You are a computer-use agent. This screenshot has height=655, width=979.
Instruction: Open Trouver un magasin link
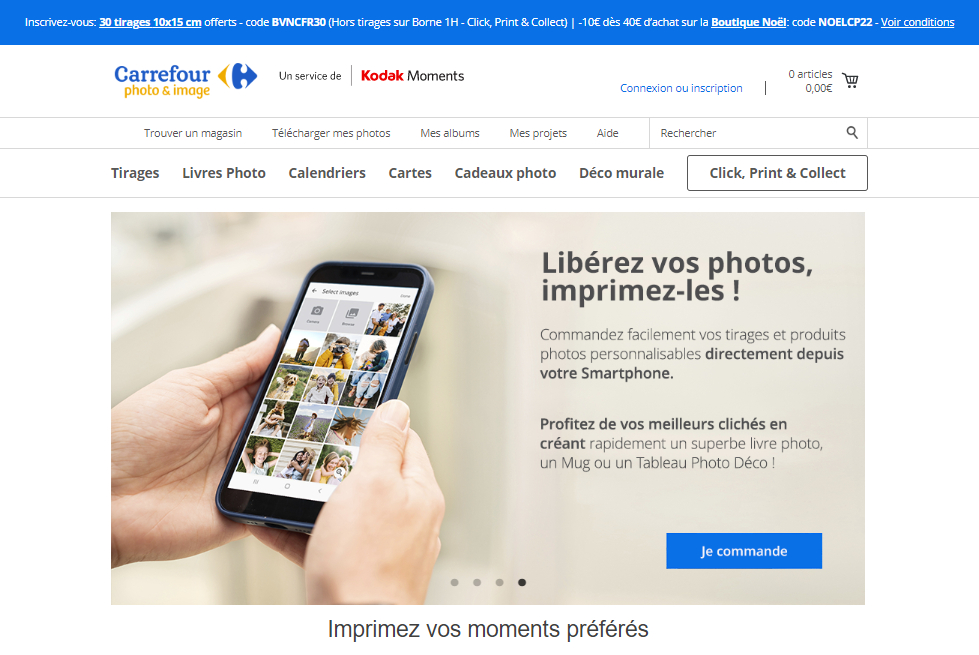pyautogui.click(x=193, y=133)
